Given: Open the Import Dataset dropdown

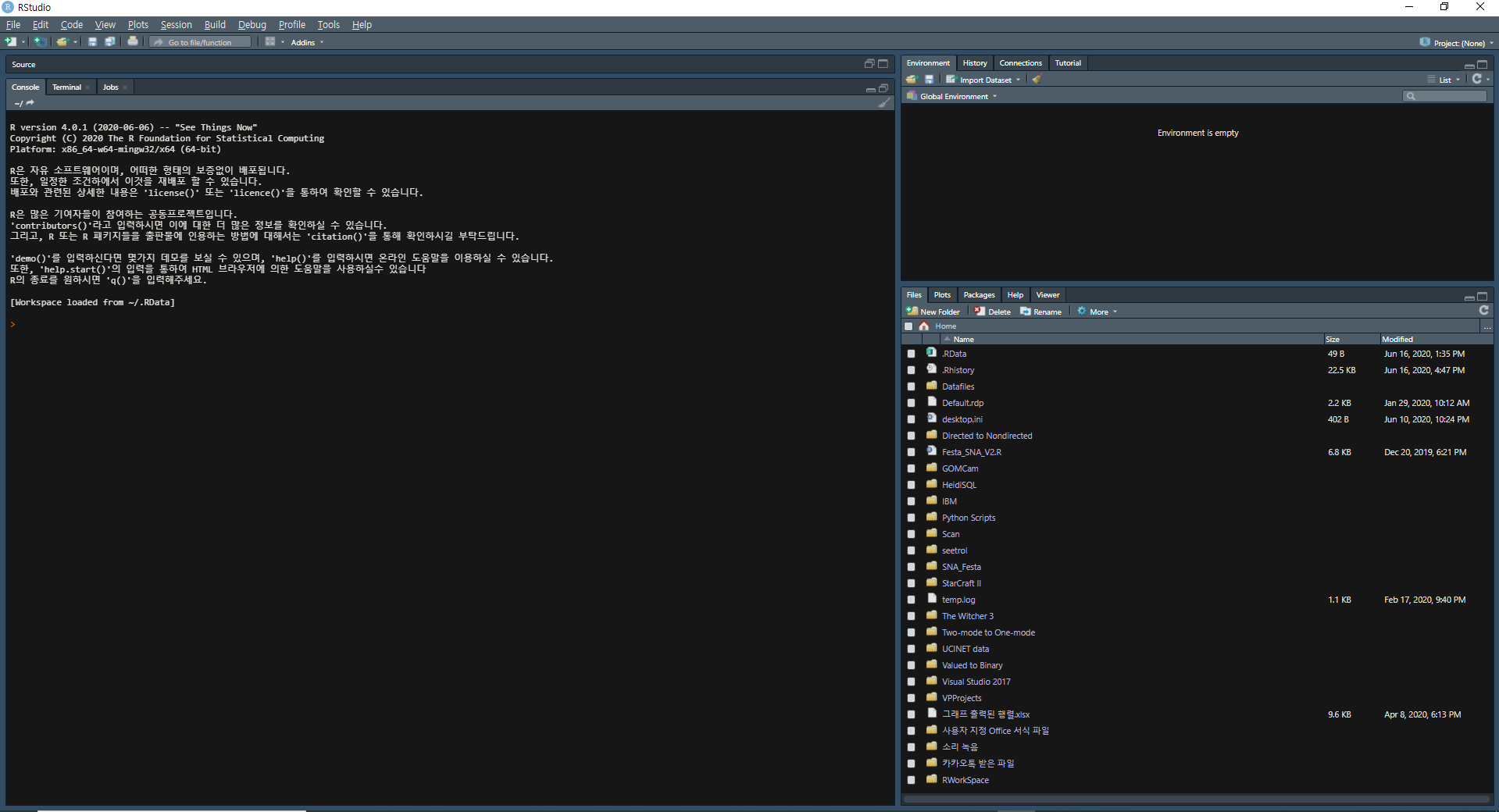Looking at the screenshot, I should [x=983, y=80].
